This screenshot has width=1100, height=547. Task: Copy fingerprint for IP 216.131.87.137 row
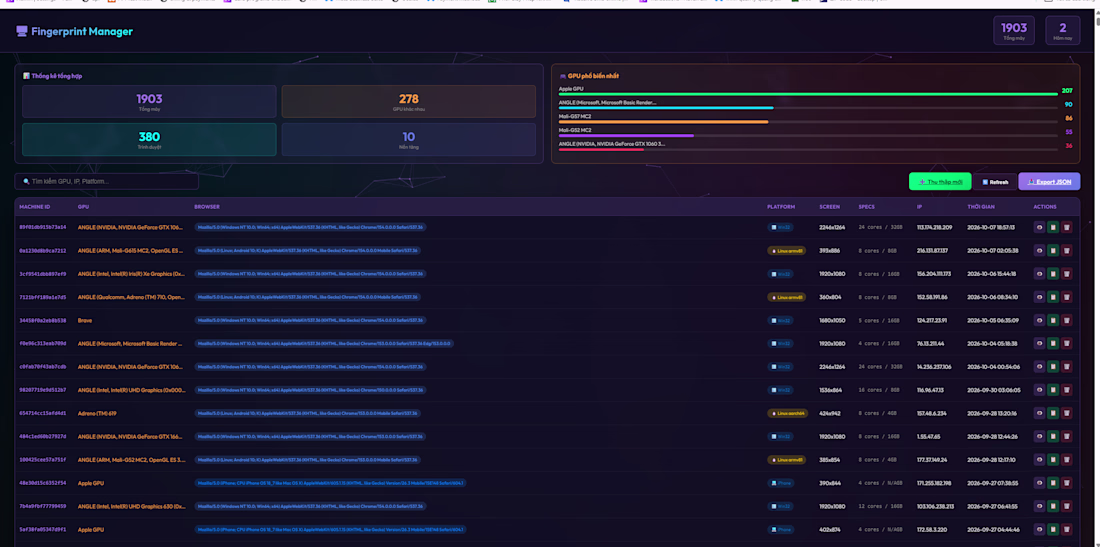point(1052,250)
